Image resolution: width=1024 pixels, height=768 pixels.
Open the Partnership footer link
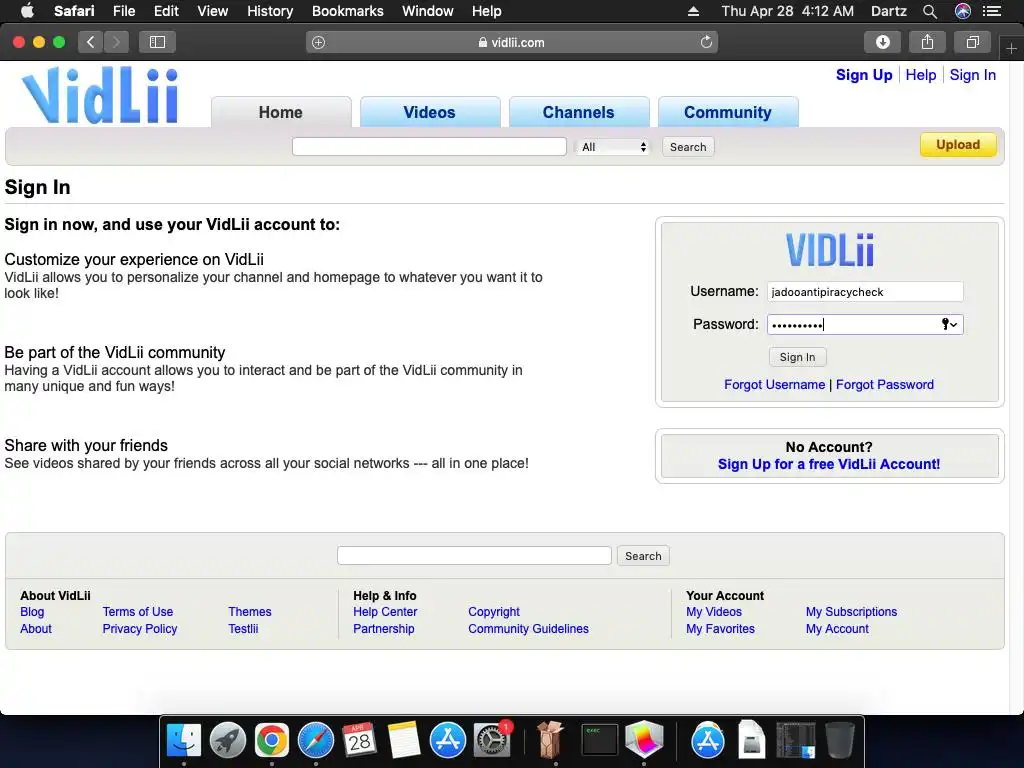pyautogui.click(x=383, y=629)
